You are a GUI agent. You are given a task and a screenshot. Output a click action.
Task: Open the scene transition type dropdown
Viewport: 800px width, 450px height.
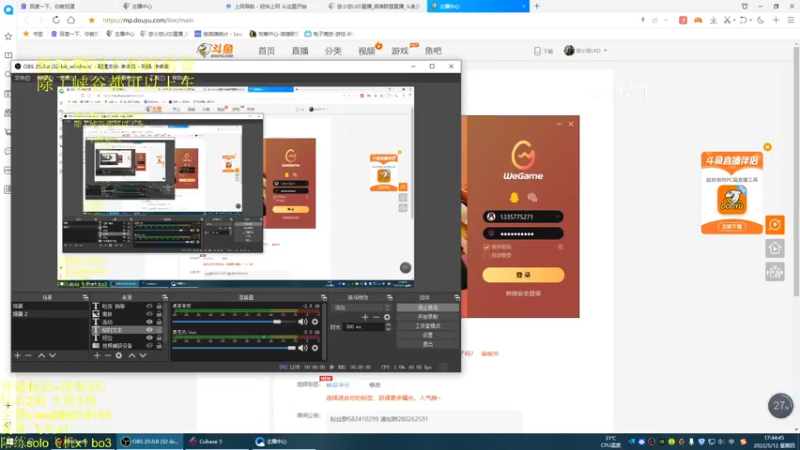coord(362,308)
